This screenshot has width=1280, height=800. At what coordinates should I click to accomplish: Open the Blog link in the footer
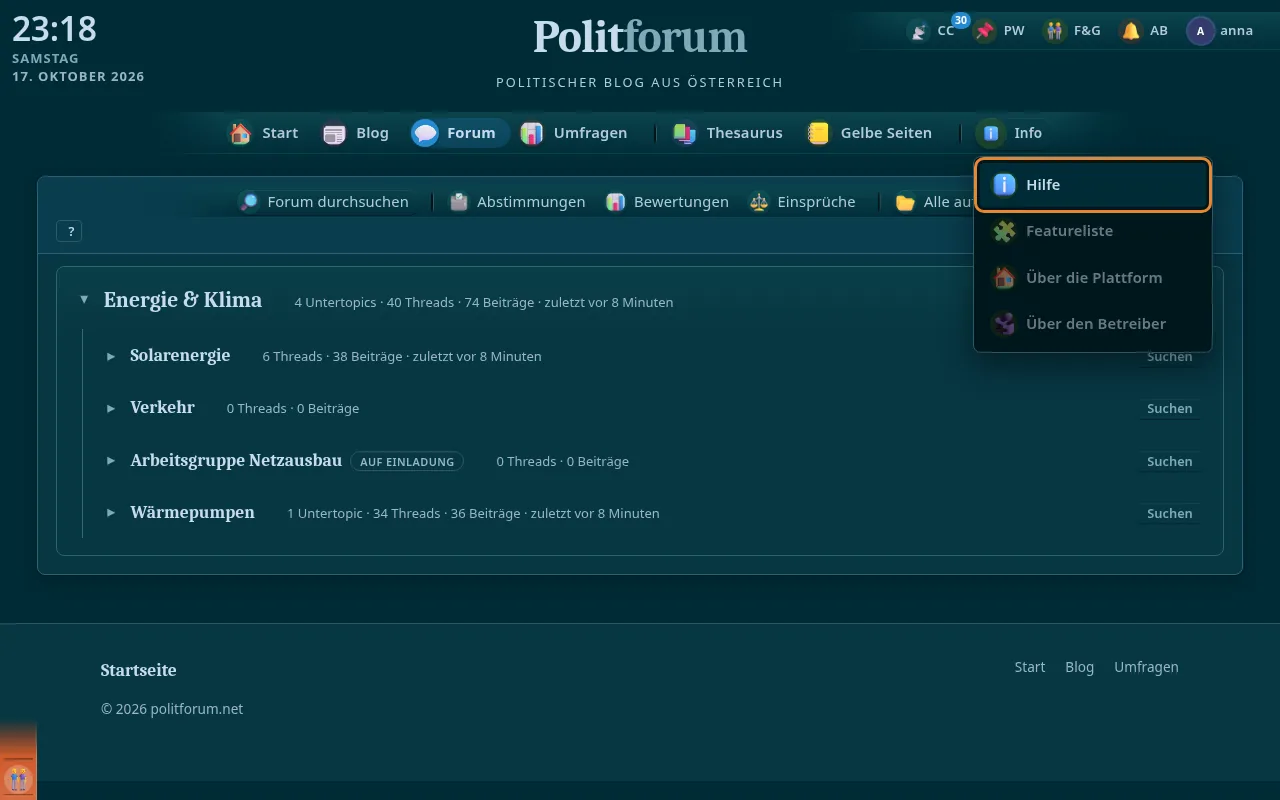click(x=1079, y=667)
